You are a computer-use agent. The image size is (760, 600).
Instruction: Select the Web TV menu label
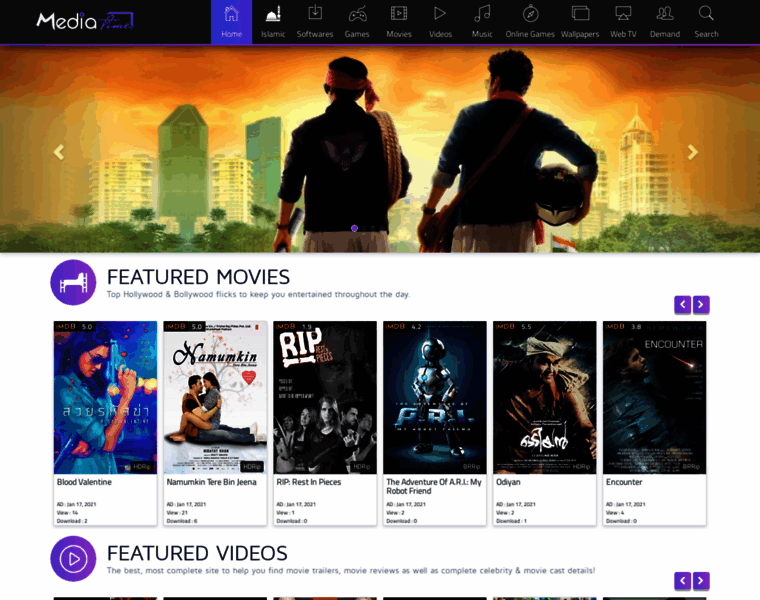623,34
